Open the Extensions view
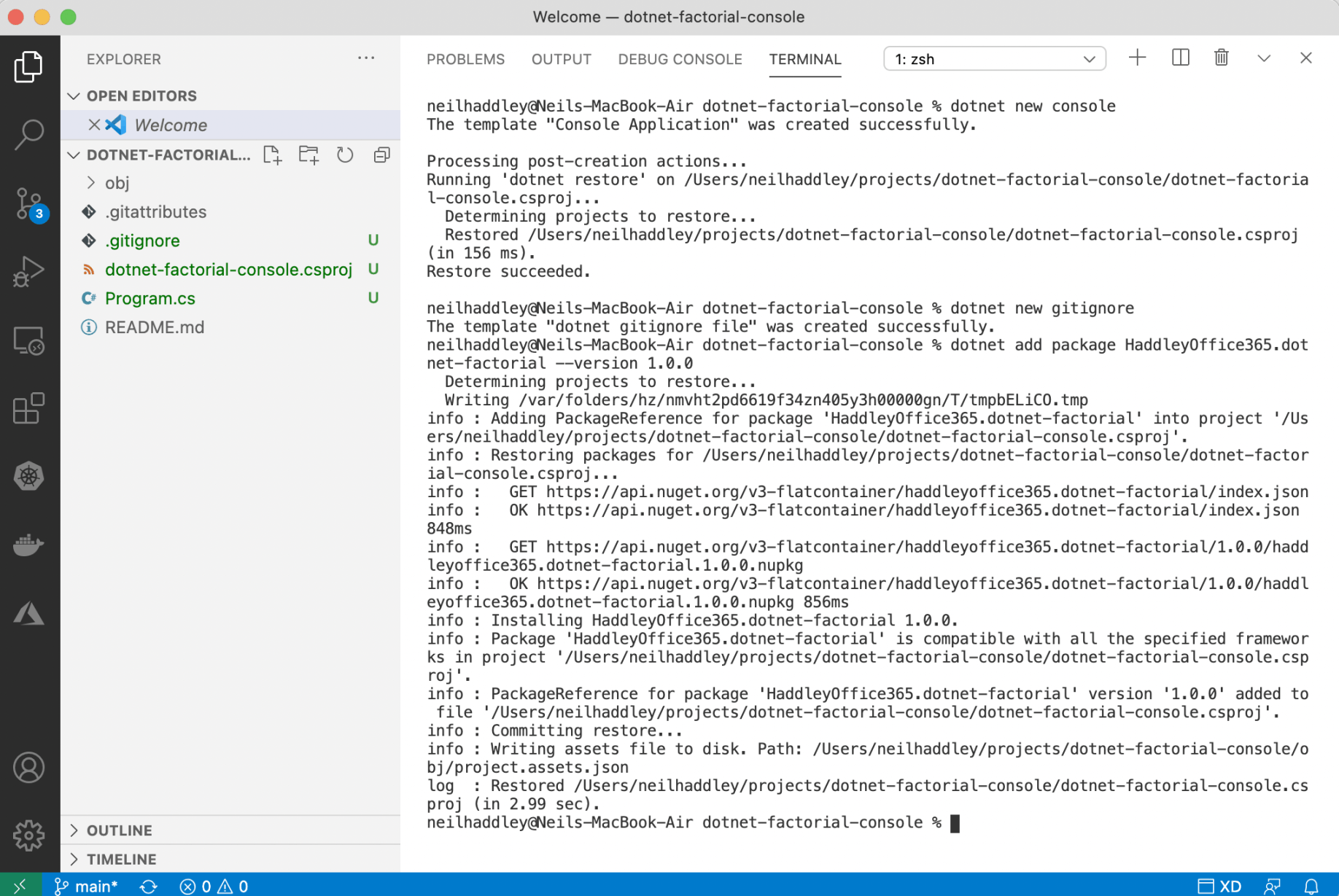Image resolution: width=1339 pixels, height=896 pixels. [29, 408]
